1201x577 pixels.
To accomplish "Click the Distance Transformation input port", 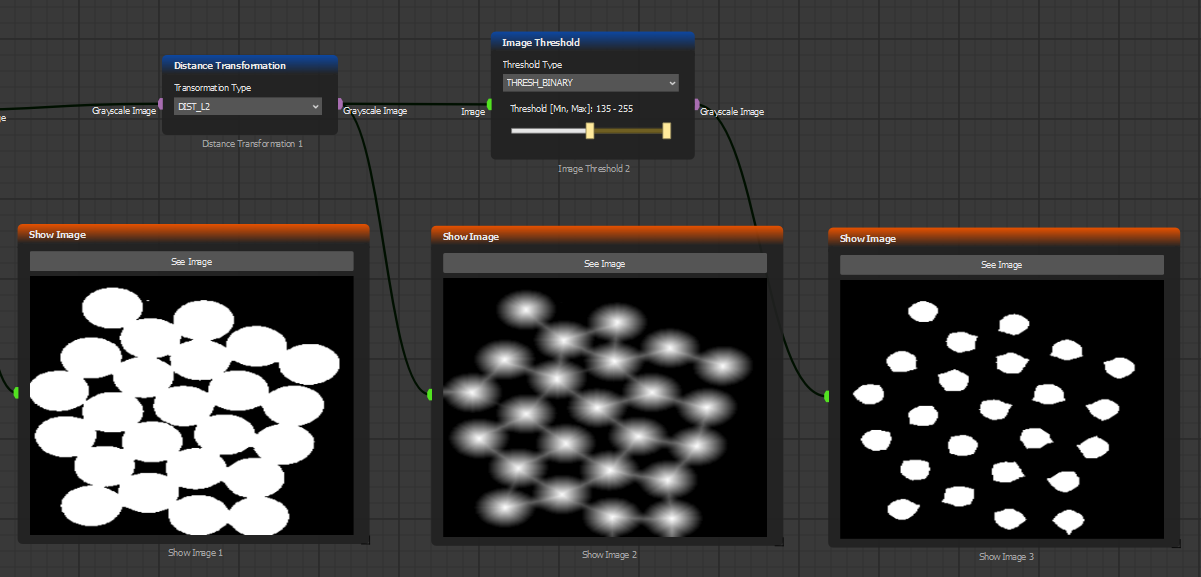I will pyautogui.click(x=163, y=104).
